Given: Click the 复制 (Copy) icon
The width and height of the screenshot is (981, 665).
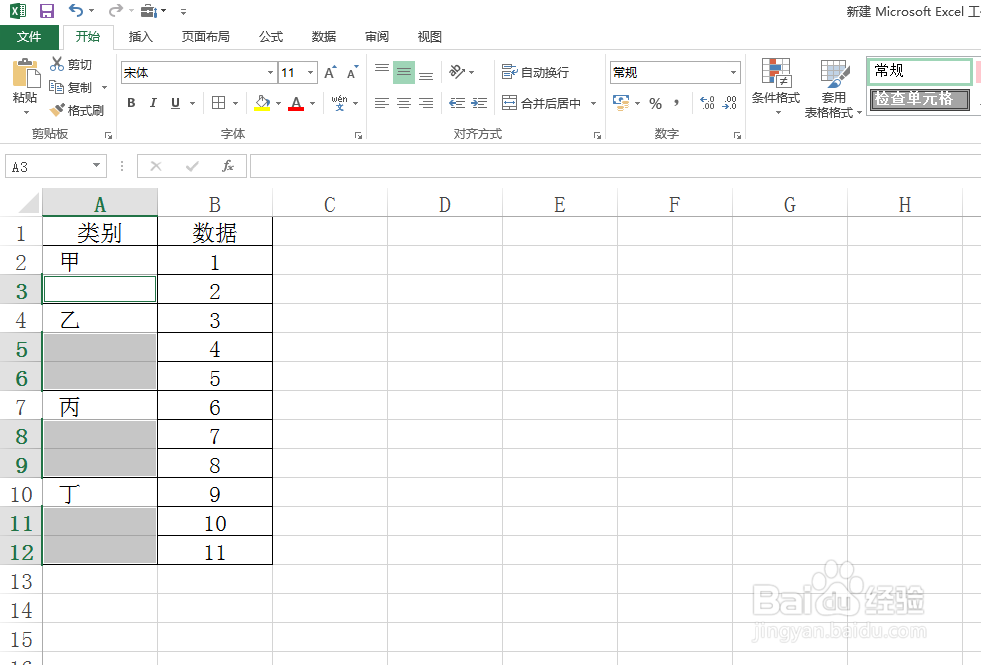Looking at the screenshot, I should pyautogui.click(x=55, y=85).
